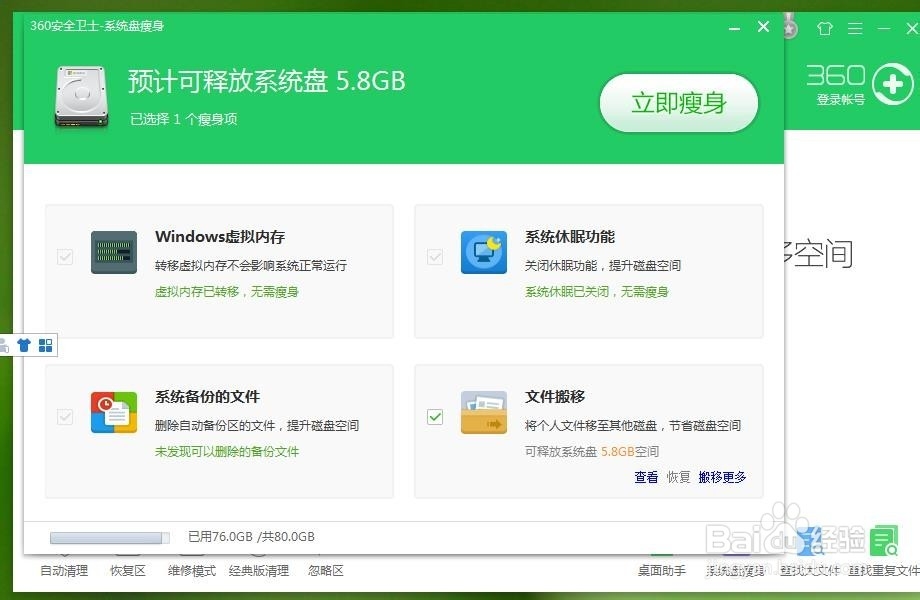This screenshot has height=600, width=920.
Task: Click 系统休眠已关闭，无需瘦身 status text
Action: coord(597,291)
